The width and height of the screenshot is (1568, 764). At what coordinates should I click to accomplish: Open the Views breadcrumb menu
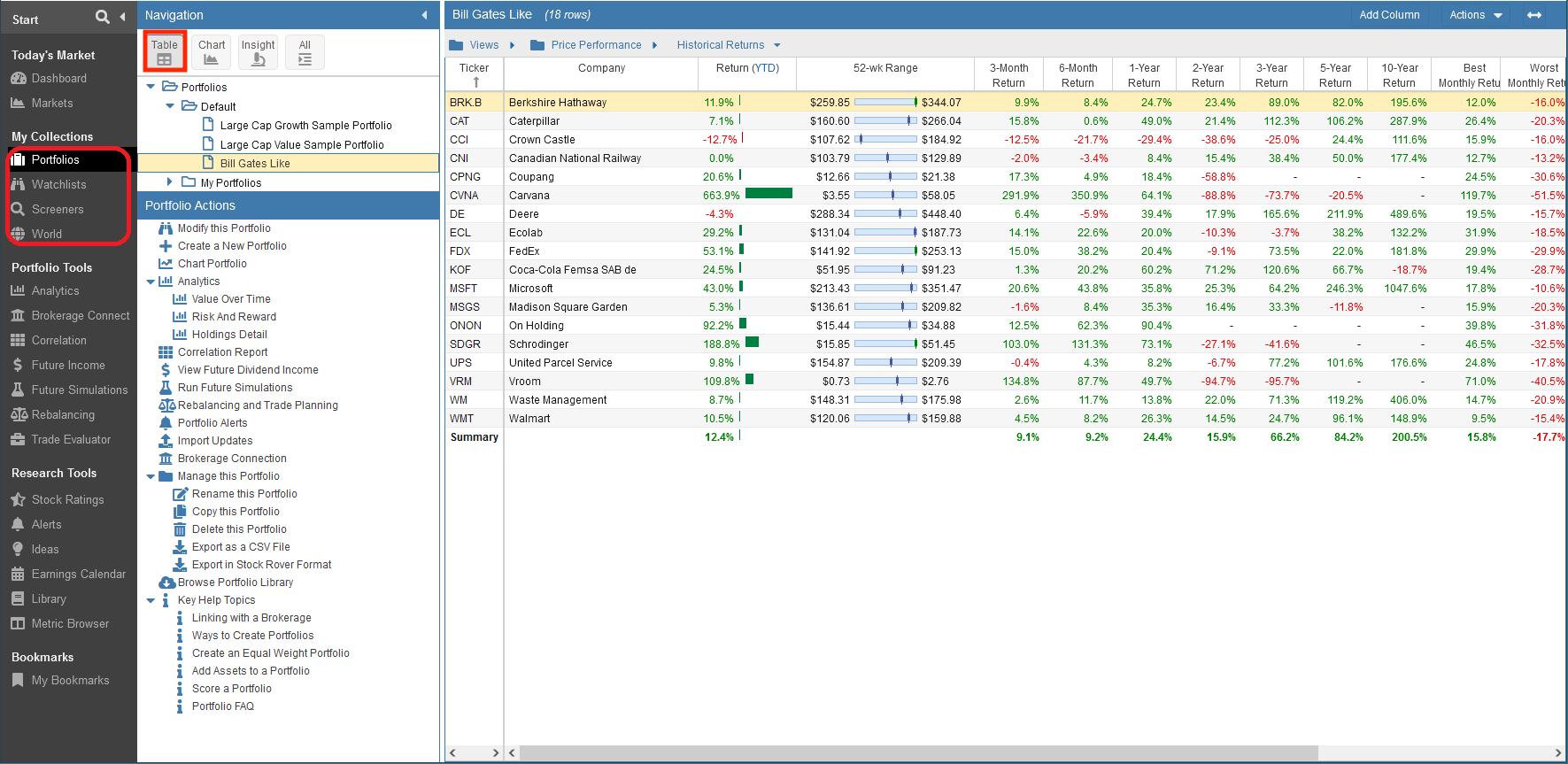483,45
